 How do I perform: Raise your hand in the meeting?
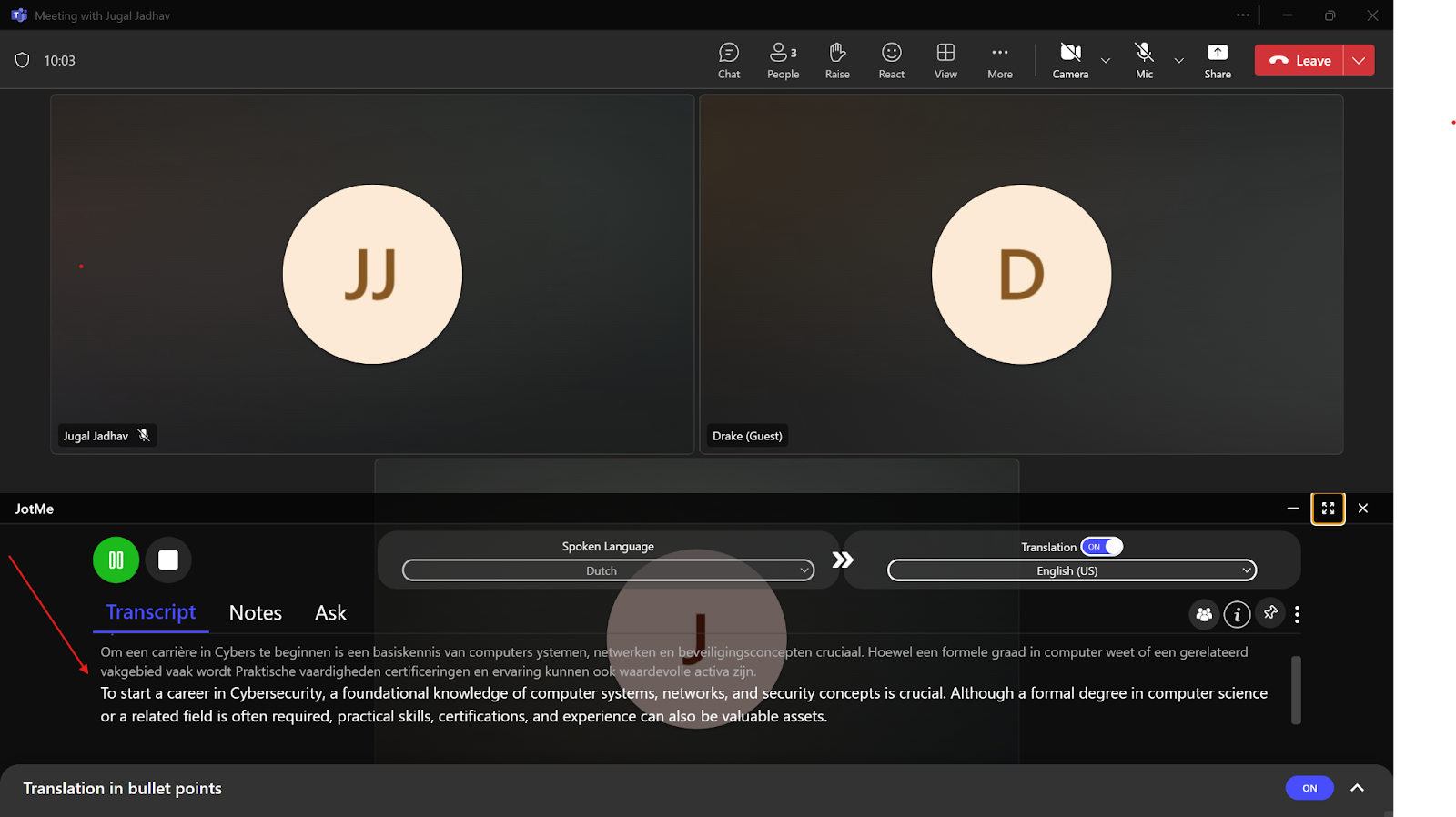[837, 61]
